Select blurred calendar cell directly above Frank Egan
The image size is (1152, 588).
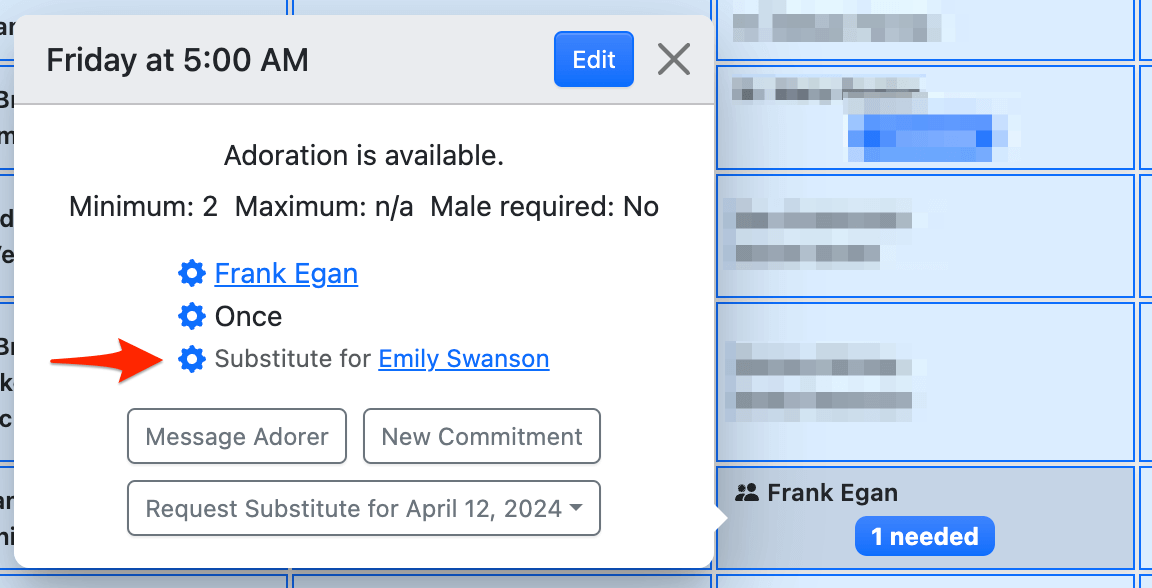[x=926, y=381]
